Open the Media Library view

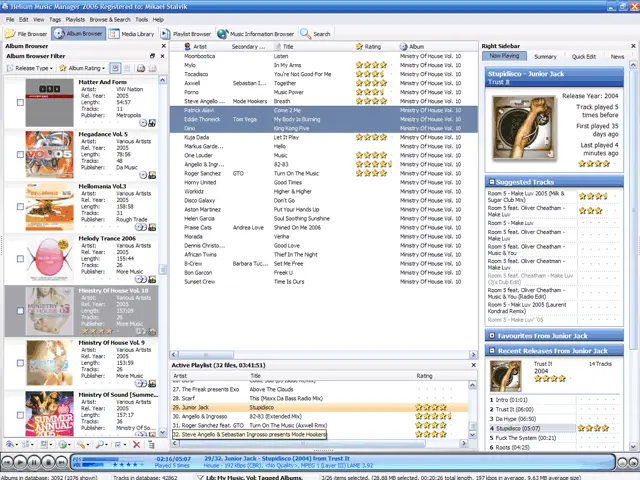tap(132, 34)
